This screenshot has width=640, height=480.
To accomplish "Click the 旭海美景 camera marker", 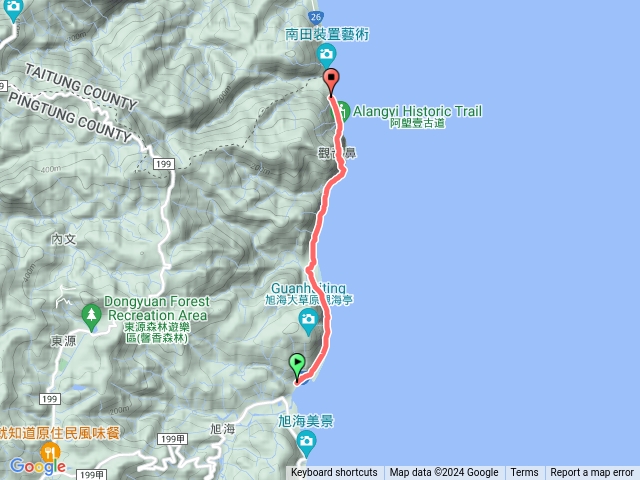I will pyautogui.click(x=306, y=444).
